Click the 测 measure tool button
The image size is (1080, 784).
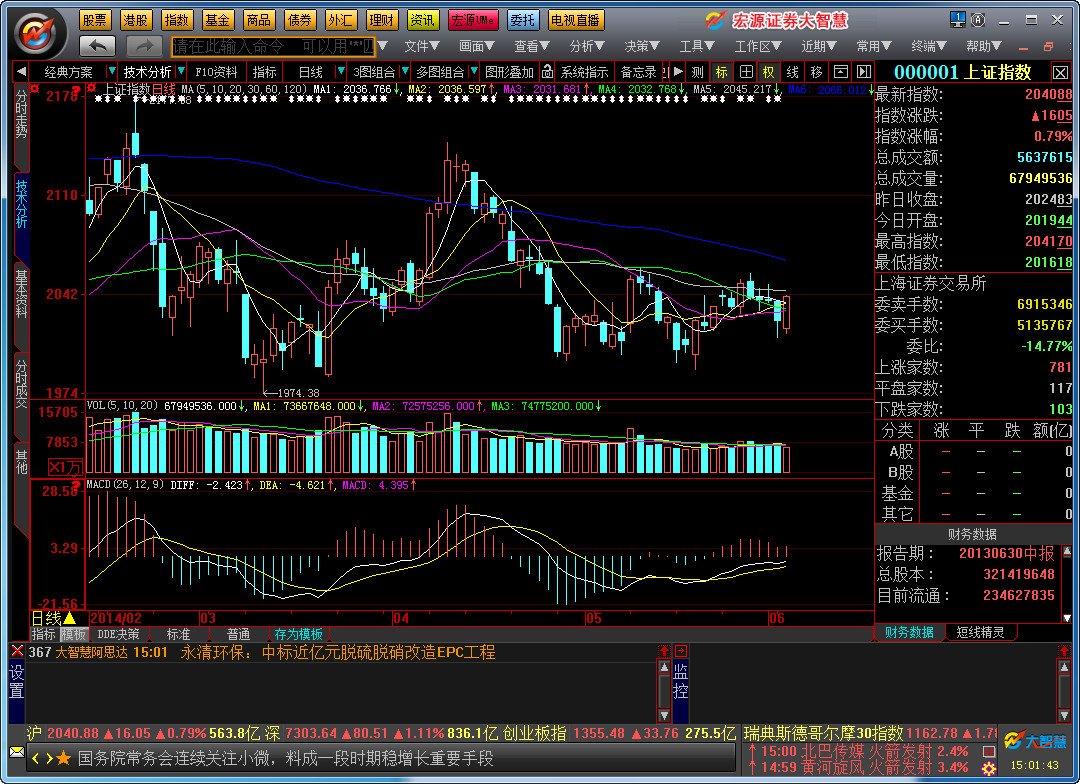coord(697,72)
